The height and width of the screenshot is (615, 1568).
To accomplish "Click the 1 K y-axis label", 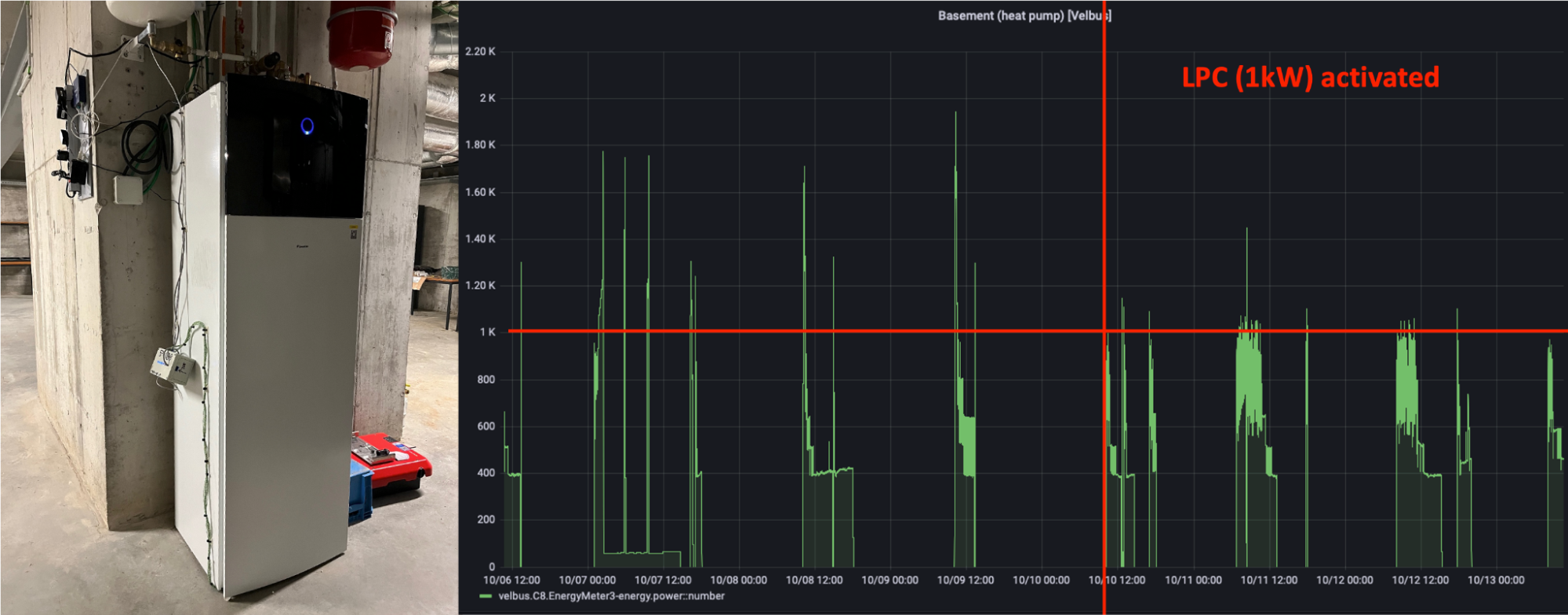I will point(487,333).
